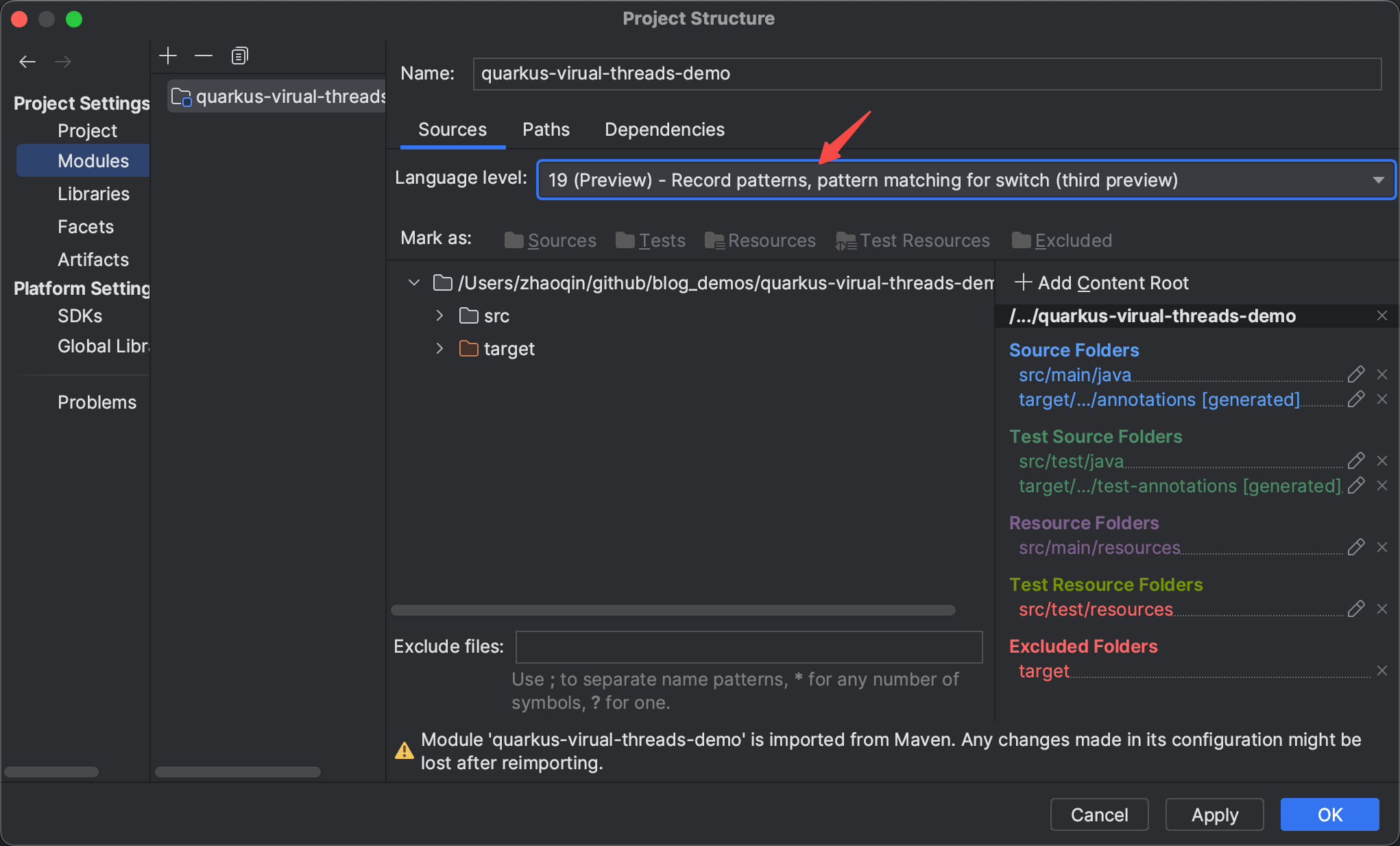Click the Sources tab

click(x=452, y=129)
